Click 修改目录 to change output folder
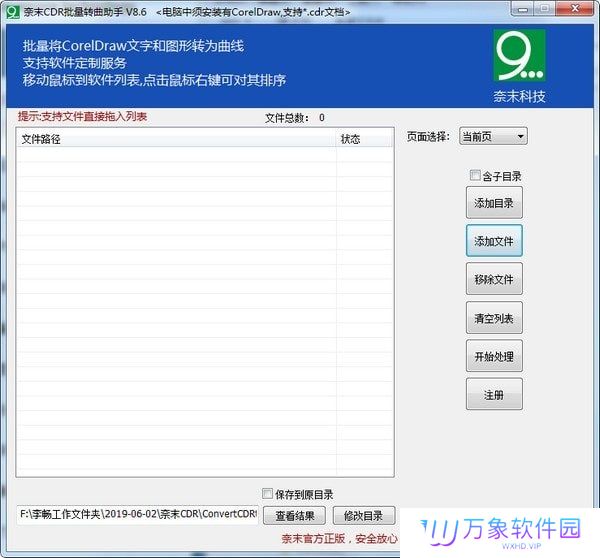 click(364, 516)
